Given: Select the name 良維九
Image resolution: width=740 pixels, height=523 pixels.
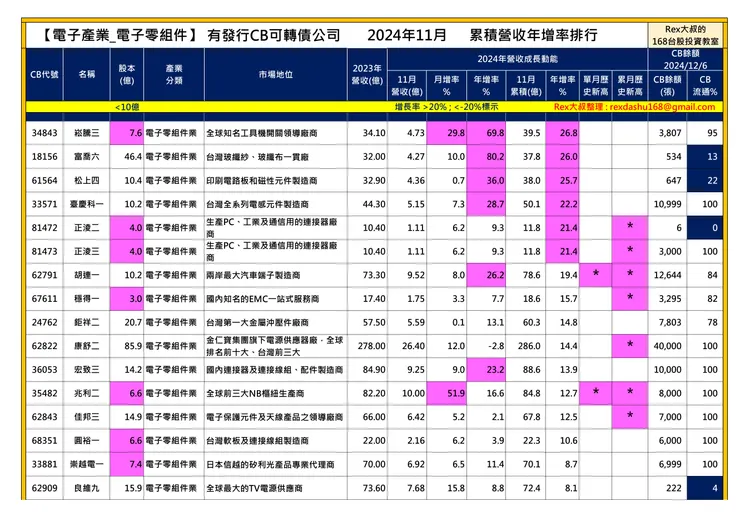Looking at the screenshot, I should click(87, 488).
